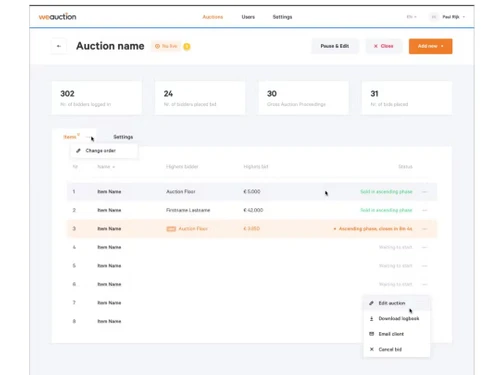Select Email client in the context menu
The image size is (500, 375).
[396, 334]
